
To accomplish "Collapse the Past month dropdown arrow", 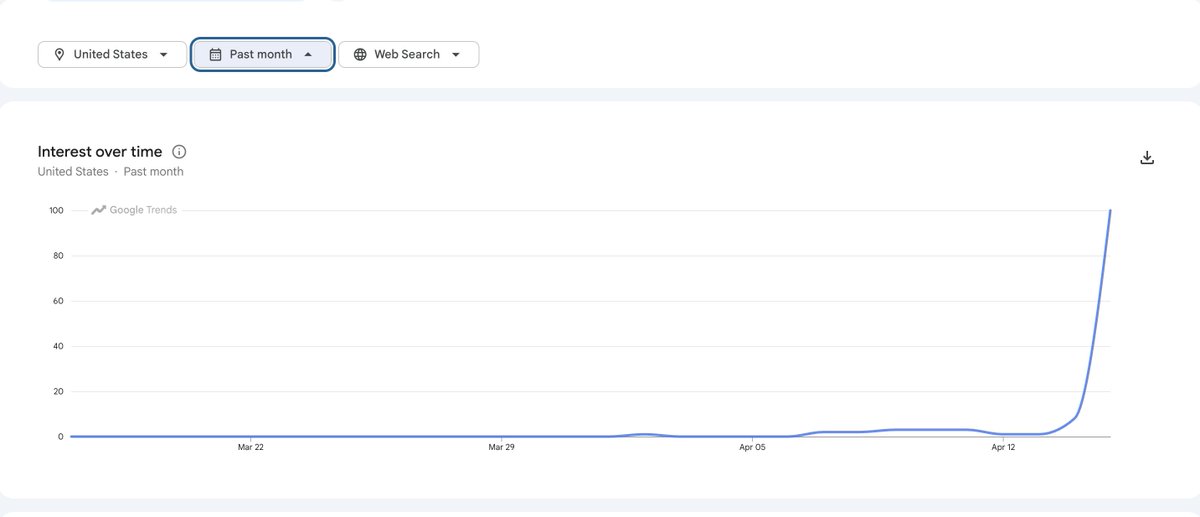I will point(308,55).
